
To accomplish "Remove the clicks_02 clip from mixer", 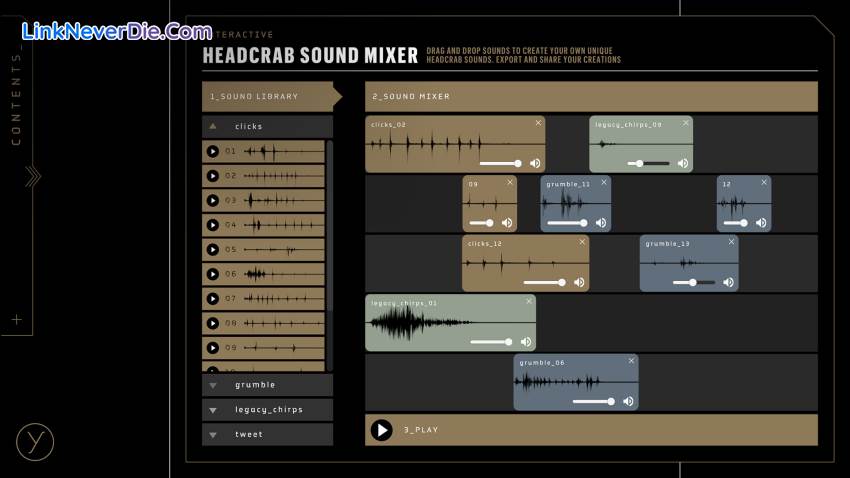I will [x=538, y=123].
